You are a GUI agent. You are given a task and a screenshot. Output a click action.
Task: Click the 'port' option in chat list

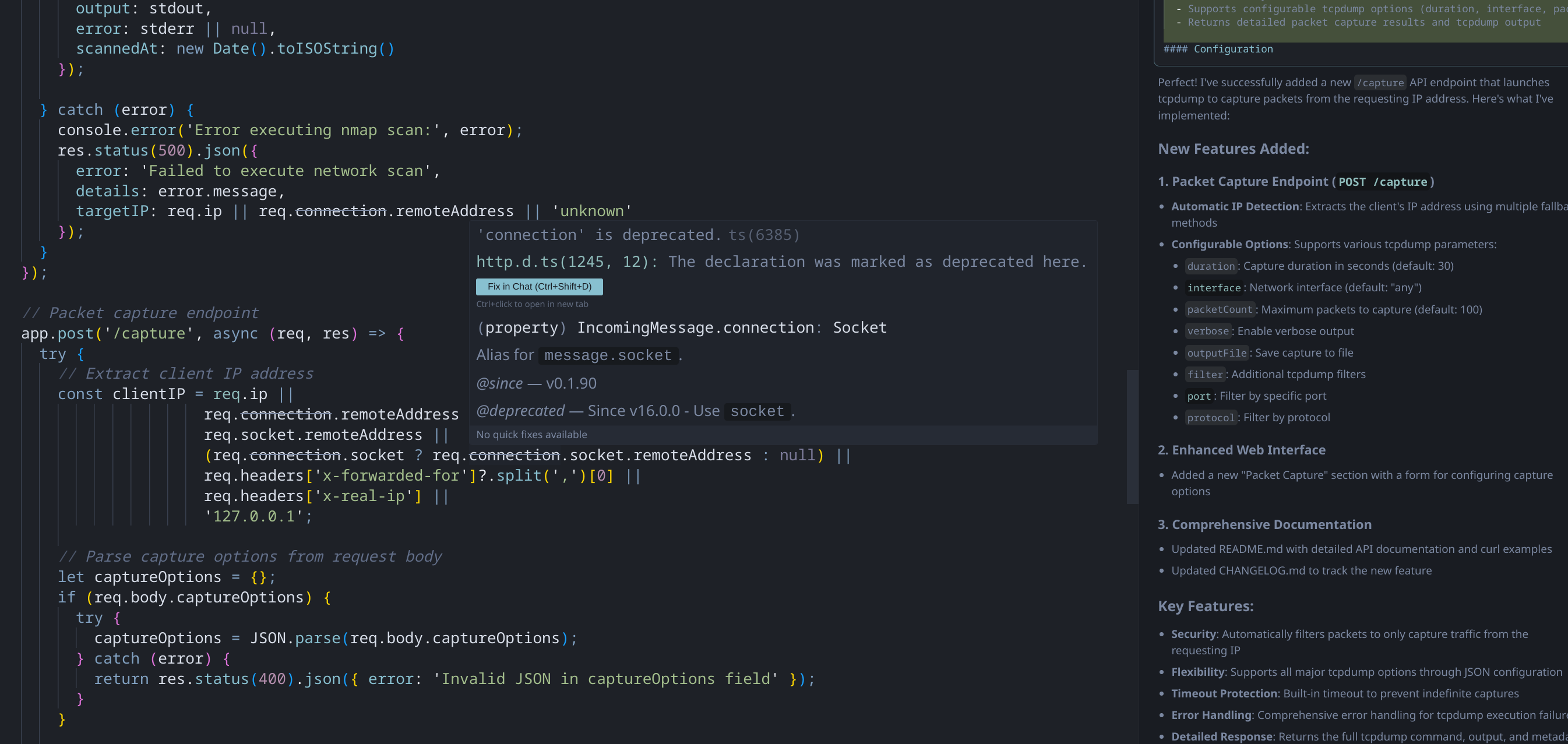[x=1199, y=396]
